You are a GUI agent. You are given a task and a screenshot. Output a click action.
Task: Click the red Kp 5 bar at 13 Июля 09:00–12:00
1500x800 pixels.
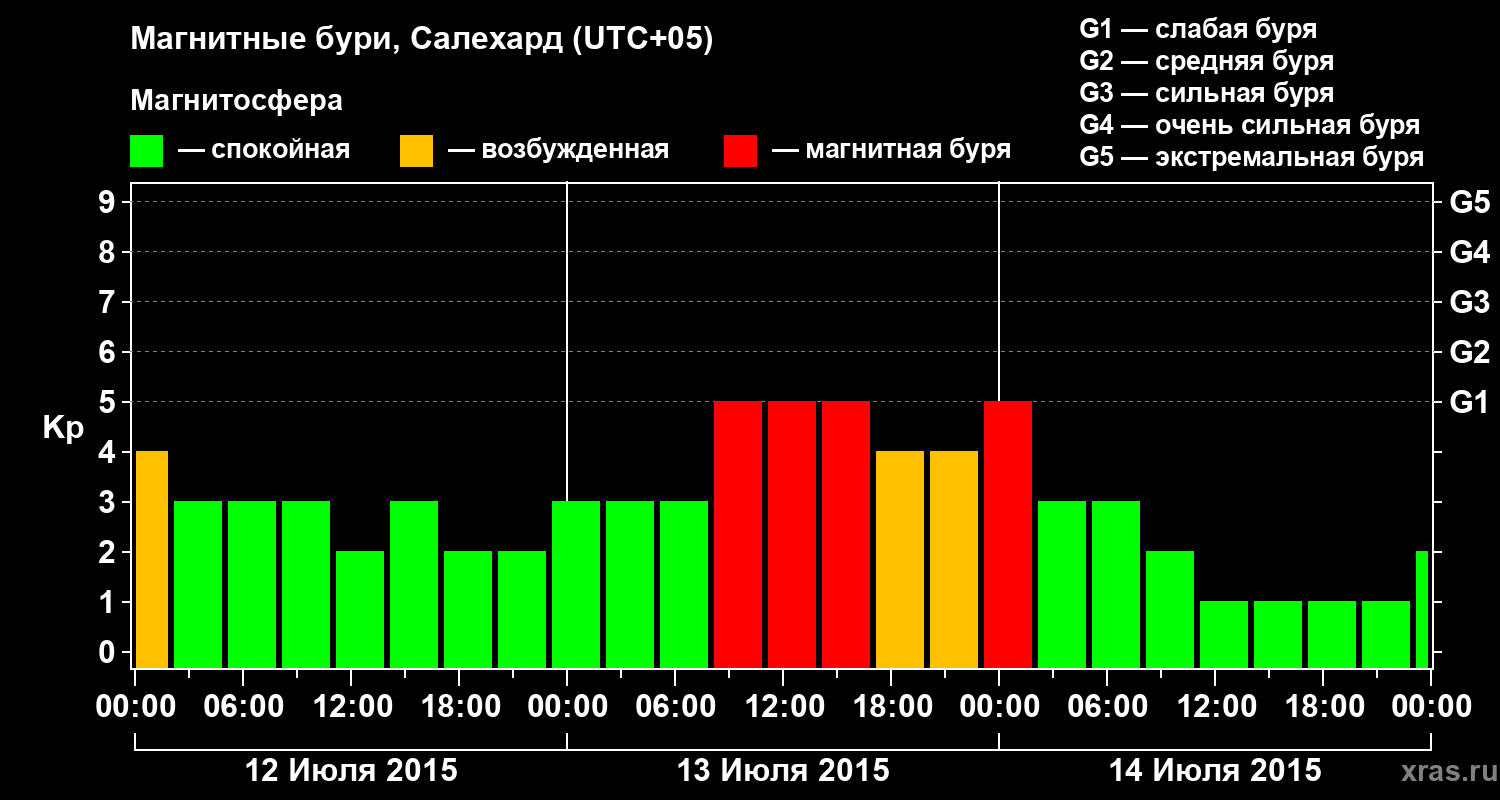coord(738,534)
